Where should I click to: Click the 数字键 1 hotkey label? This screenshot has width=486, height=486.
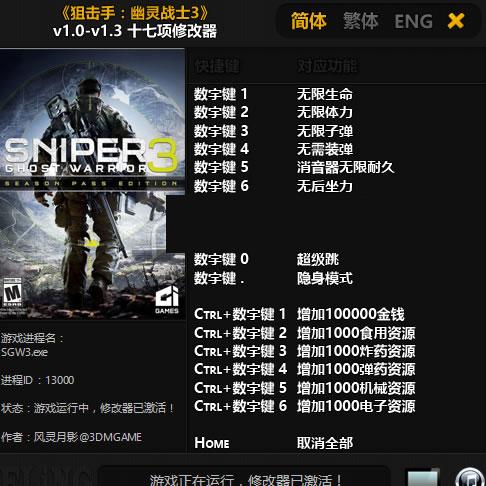pyautogui.click(x=221, y=94)
